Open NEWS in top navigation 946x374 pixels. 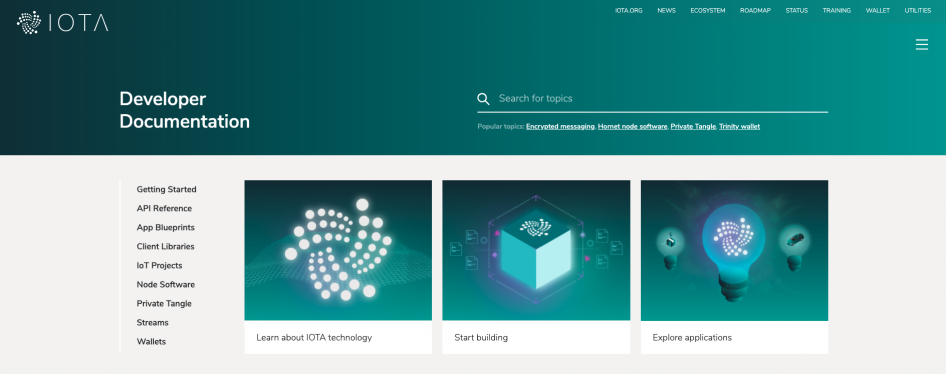coord(666,11)
